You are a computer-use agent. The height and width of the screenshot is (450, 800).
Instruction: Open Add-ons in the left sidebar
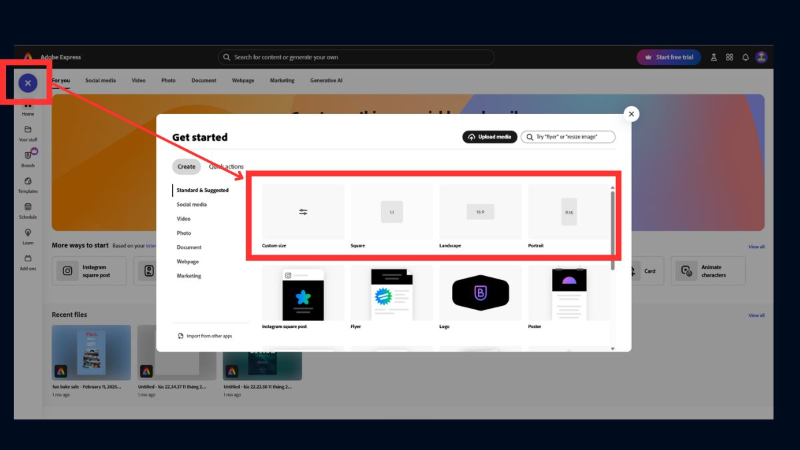click(x=28, y=263)
